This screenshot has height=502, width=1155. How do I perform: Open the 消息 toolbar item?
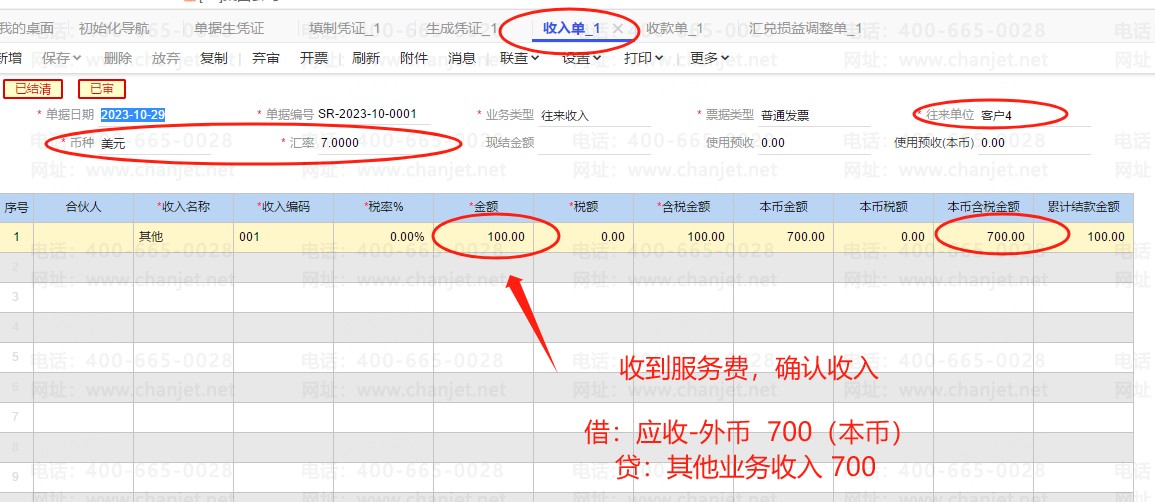(462, 58)
